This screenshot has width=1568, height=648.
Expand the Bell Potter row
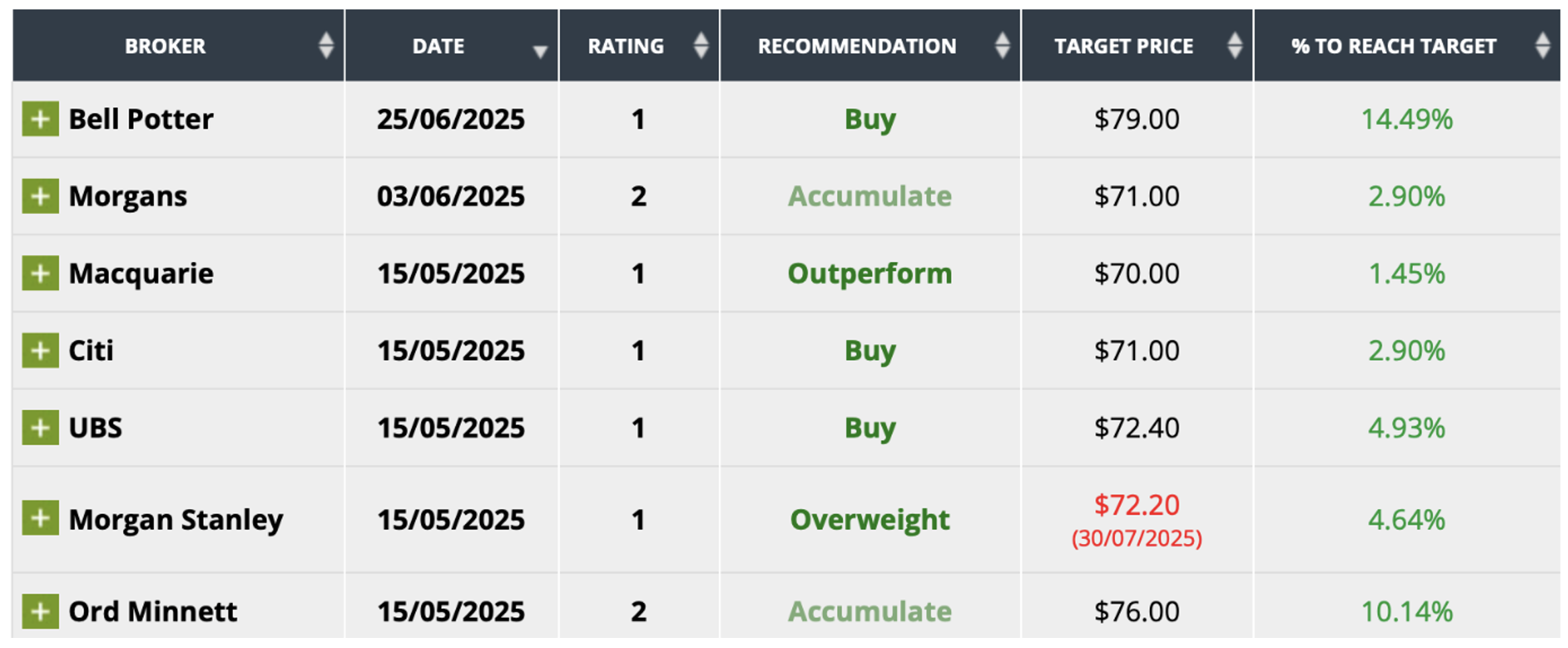[x=40, y=119]
